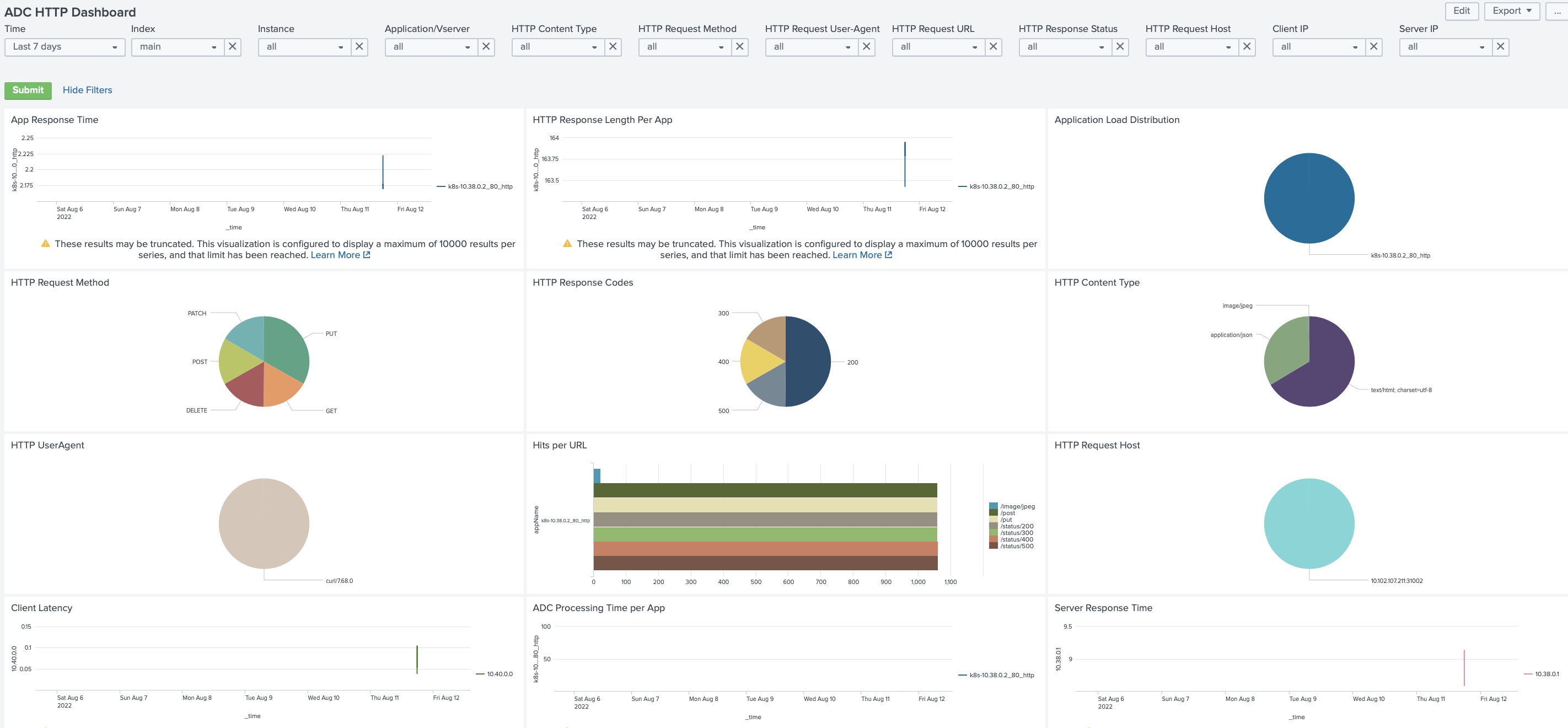Clear the HTTP Request URL filter X

pyautogui.click(x=994, y=47)
